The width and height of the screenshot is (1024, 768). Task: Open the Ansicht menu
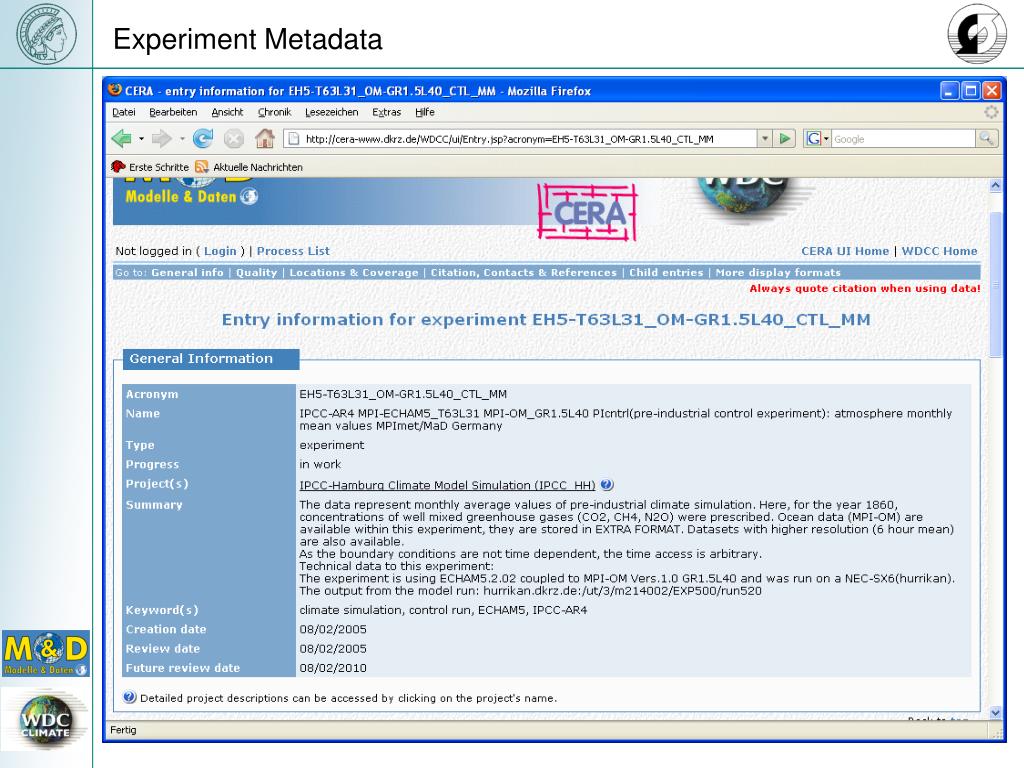[x=227, y=112]
